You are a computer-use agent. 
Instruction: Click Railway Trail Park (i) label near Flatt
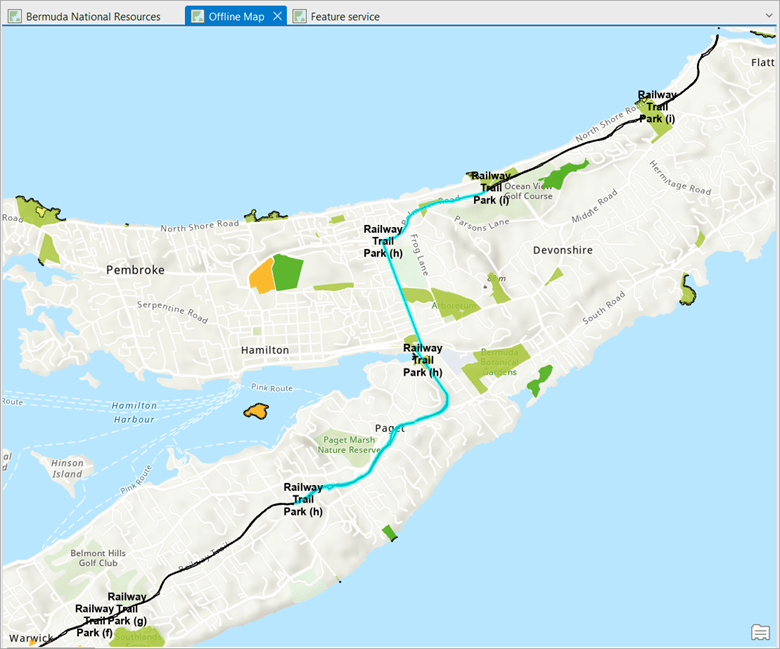tap(657, 106)
